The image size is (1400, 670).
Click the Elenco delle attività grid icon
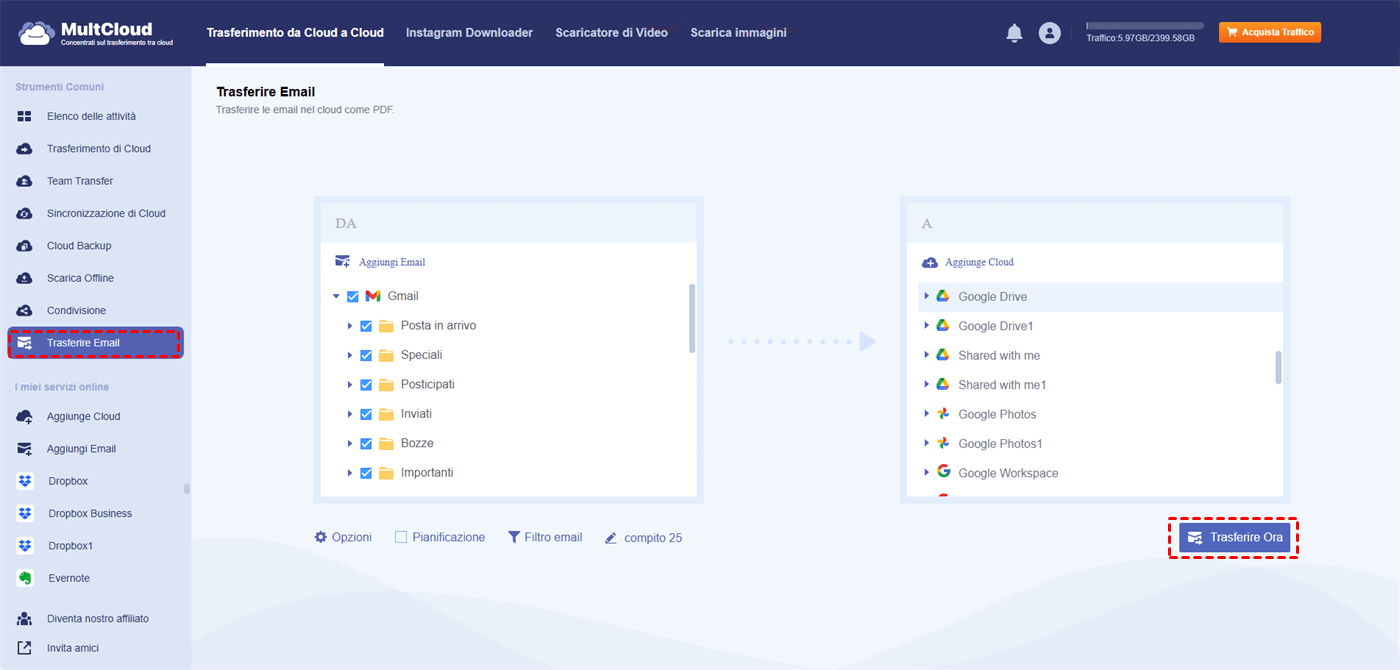(x=25, y=117)
